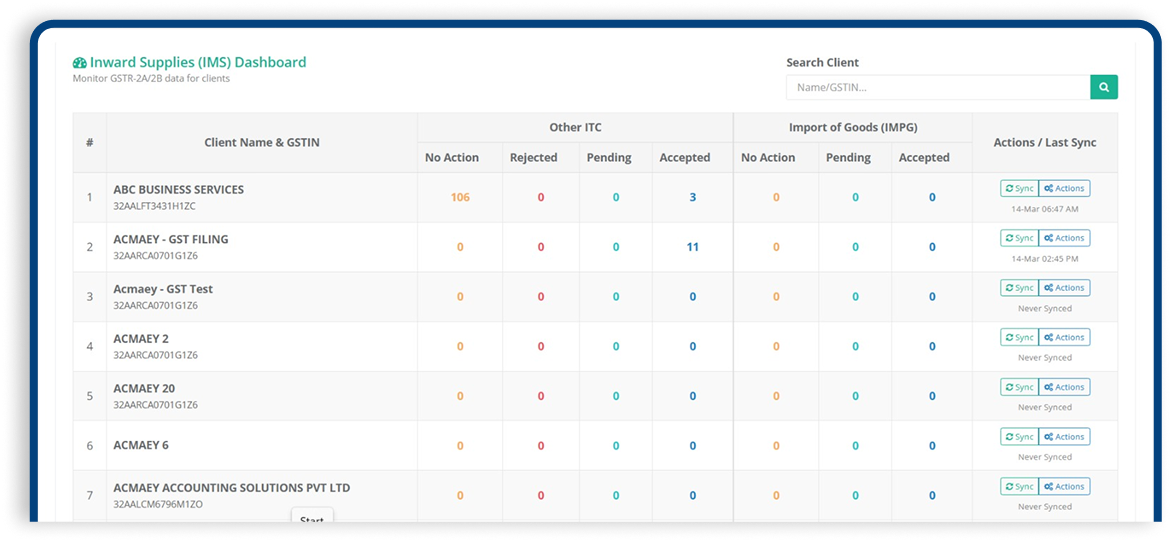Open Actions for ACMAEY - GST FILING

tap(1064, 238)
